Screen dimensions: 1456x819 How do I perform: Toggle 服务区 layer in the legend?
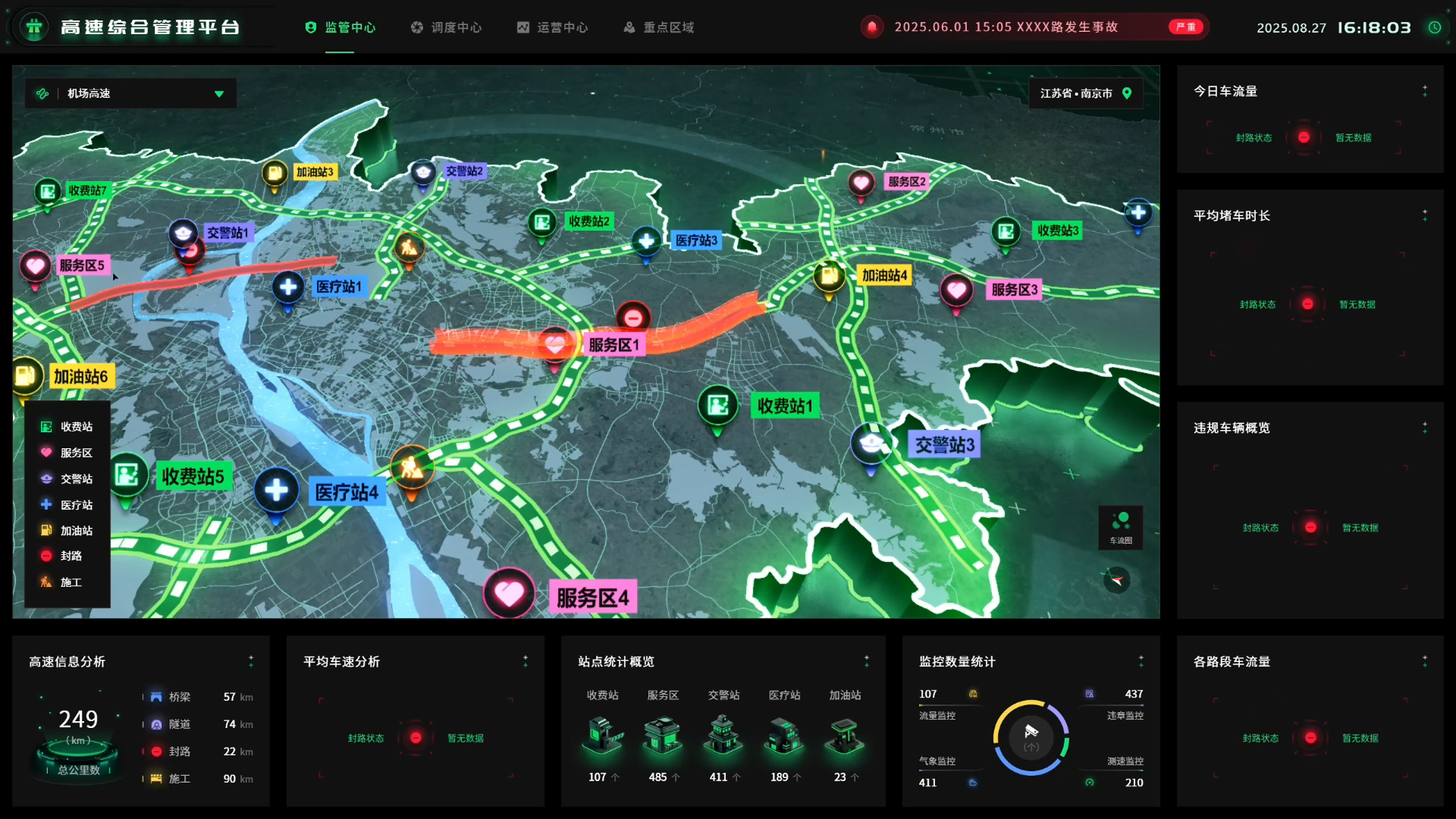click(67, 453)
